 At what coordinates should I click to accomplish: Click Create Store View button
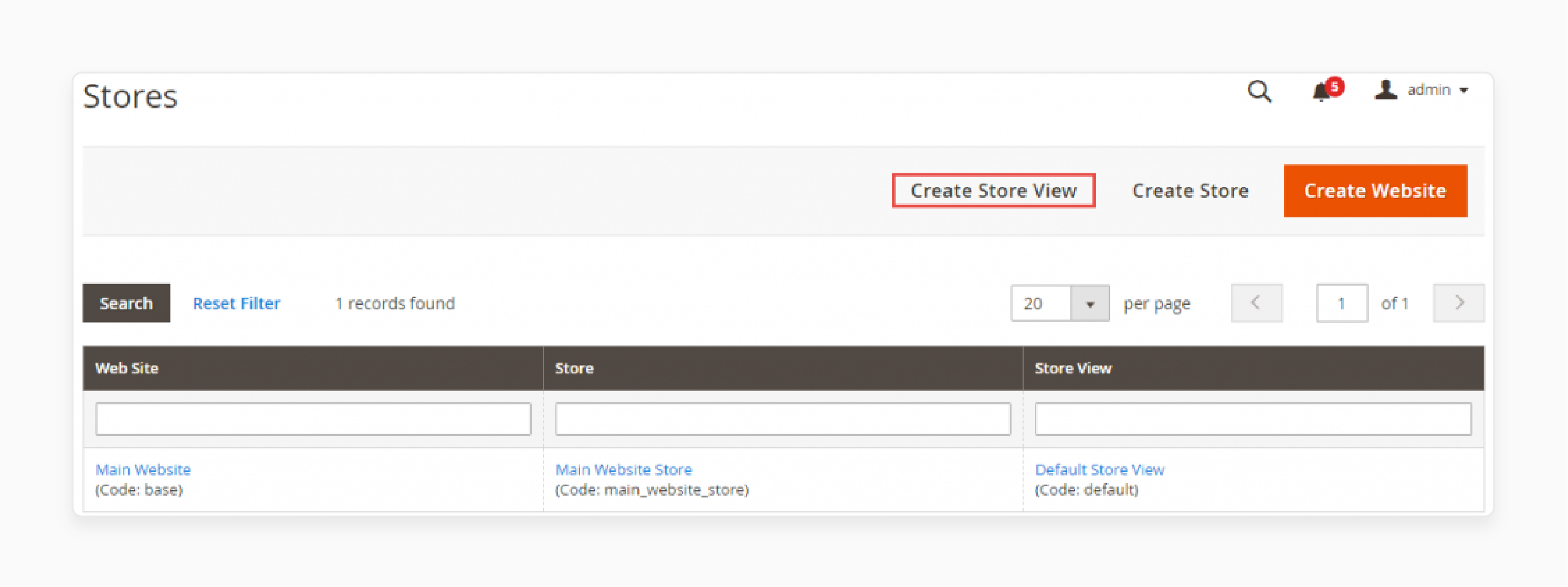coord(993,191)
